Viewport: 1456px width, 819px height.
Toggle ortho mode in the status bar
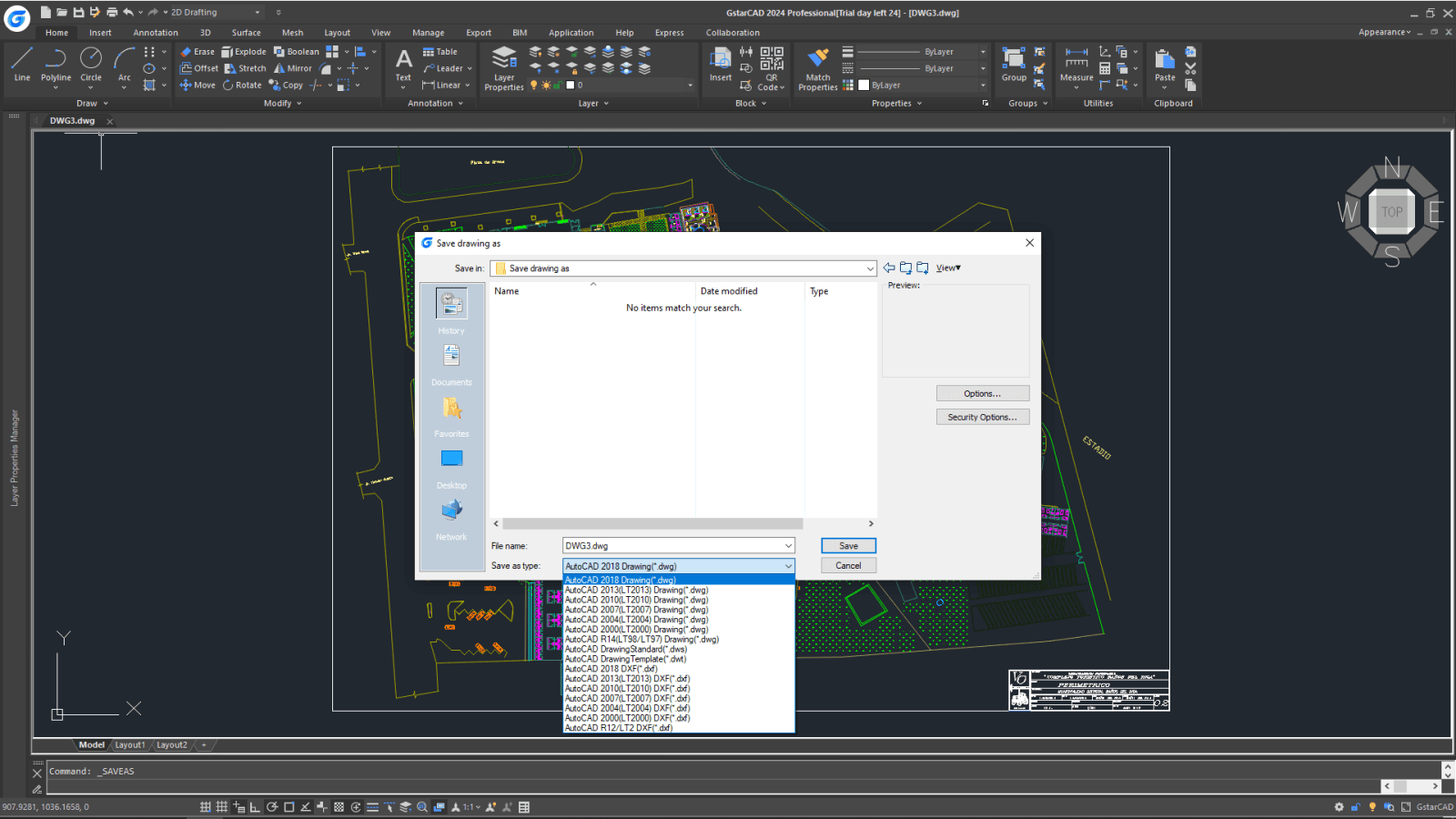256,806
